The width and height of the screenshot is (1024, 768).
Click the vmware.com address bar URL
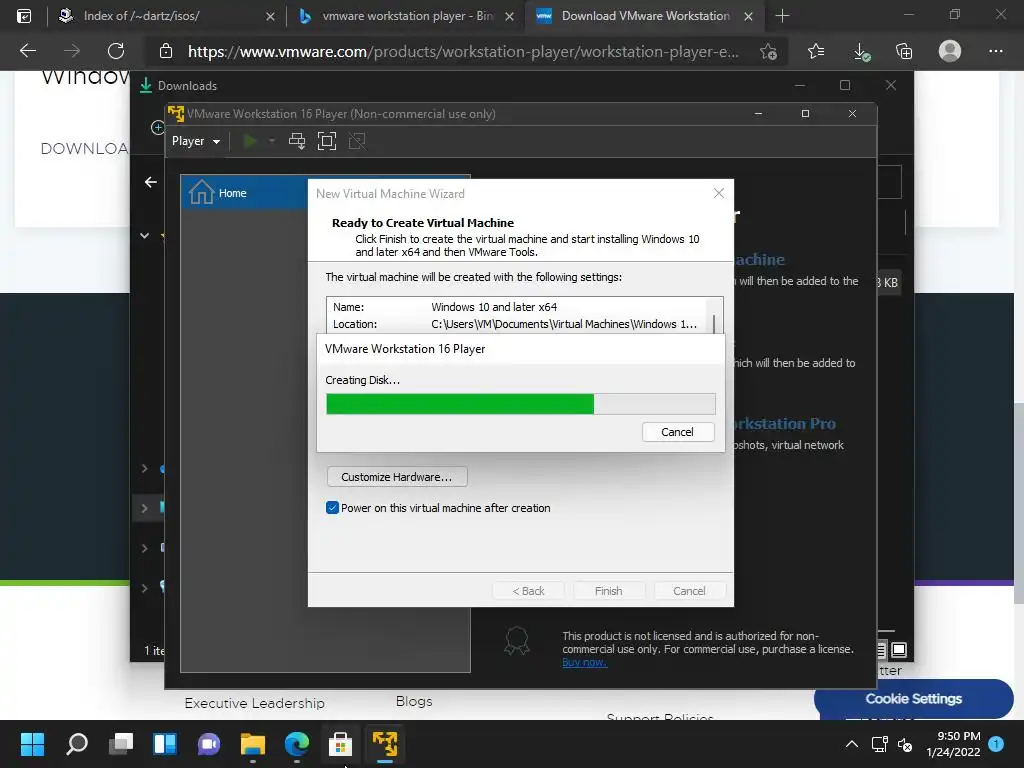click(463, 52)
